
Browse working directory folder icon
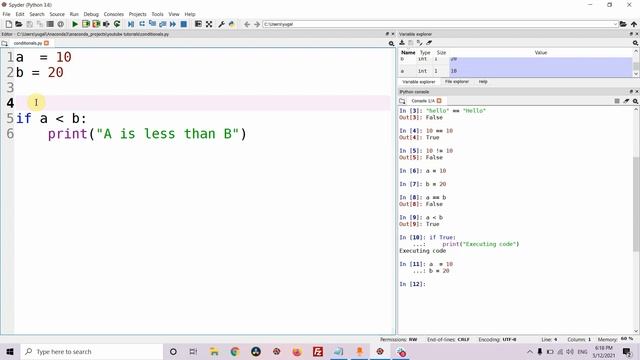point(623,24)
